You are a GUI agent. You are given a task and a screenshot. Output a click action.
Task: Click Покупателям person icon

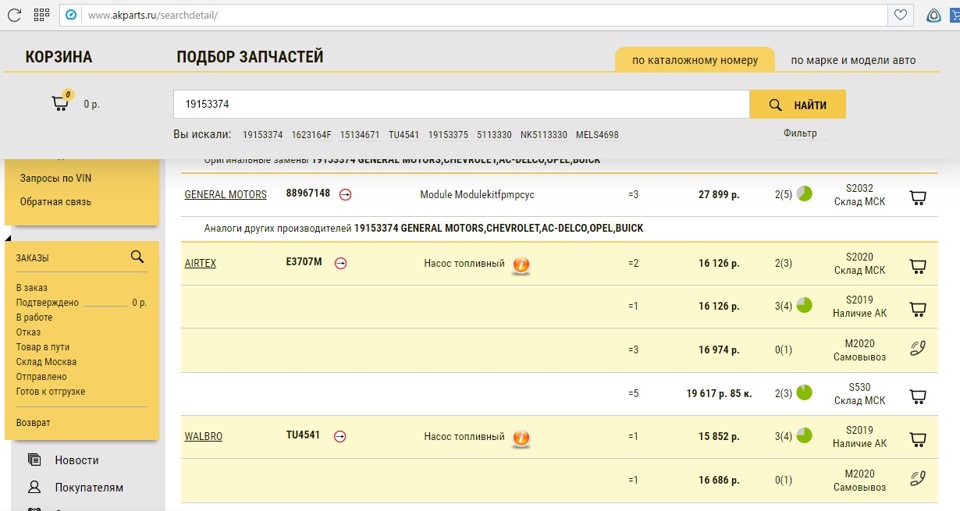coord(35,487)
